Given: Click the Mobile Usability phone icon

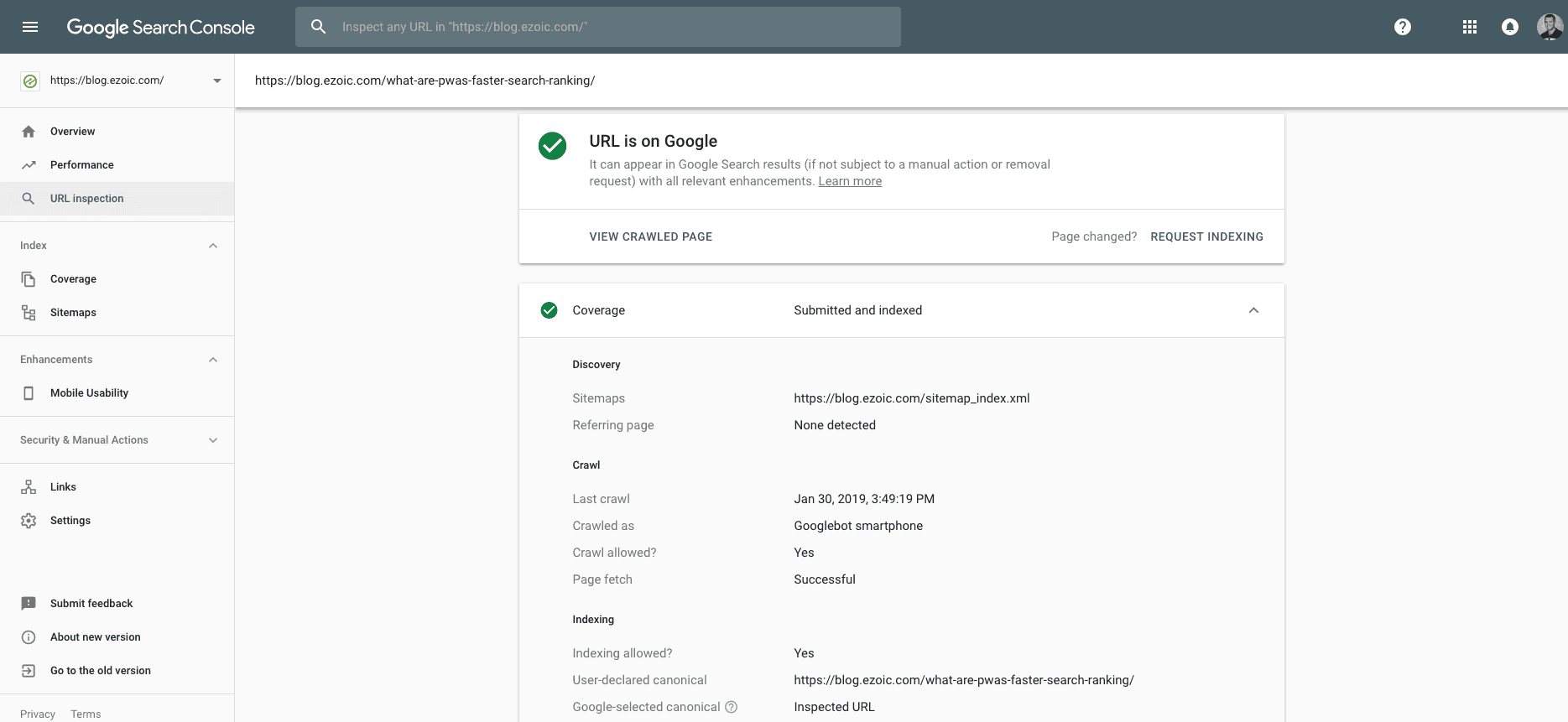Looking at the screenshot, I should click(x=29, y=393).
